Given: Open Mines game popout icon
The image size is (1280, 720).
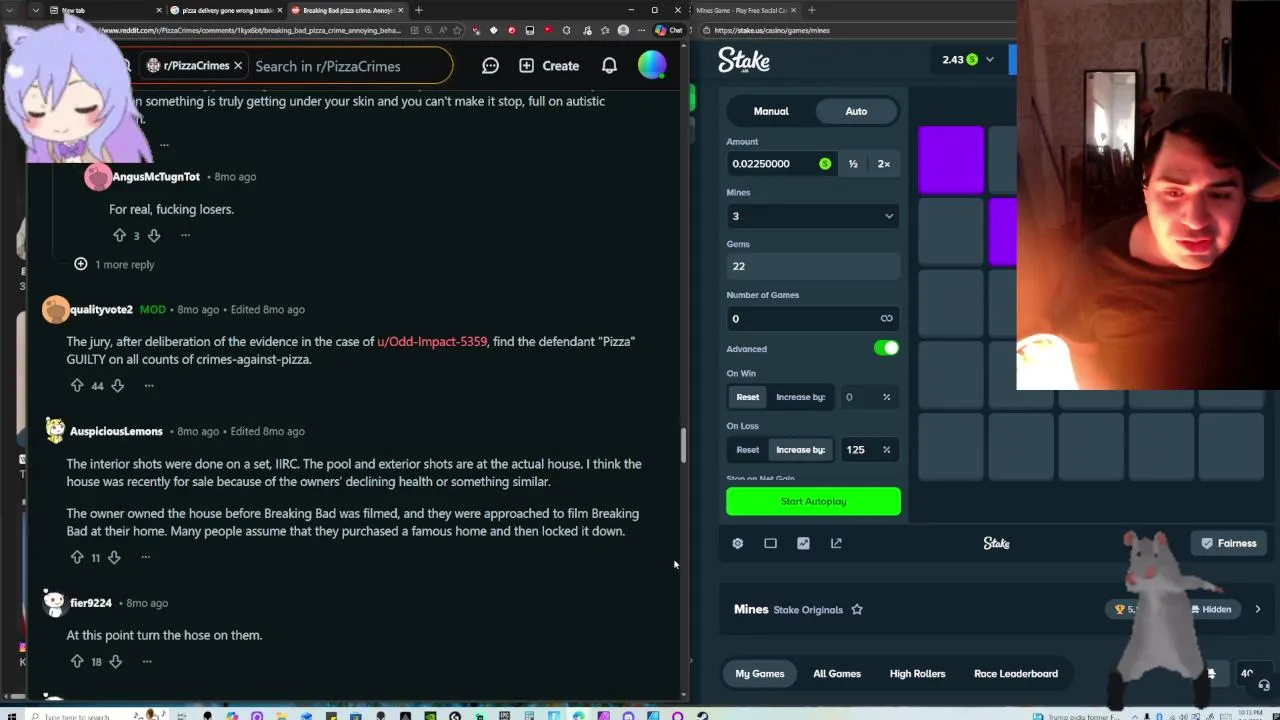Looking at the screenshot, I should 836,543.
